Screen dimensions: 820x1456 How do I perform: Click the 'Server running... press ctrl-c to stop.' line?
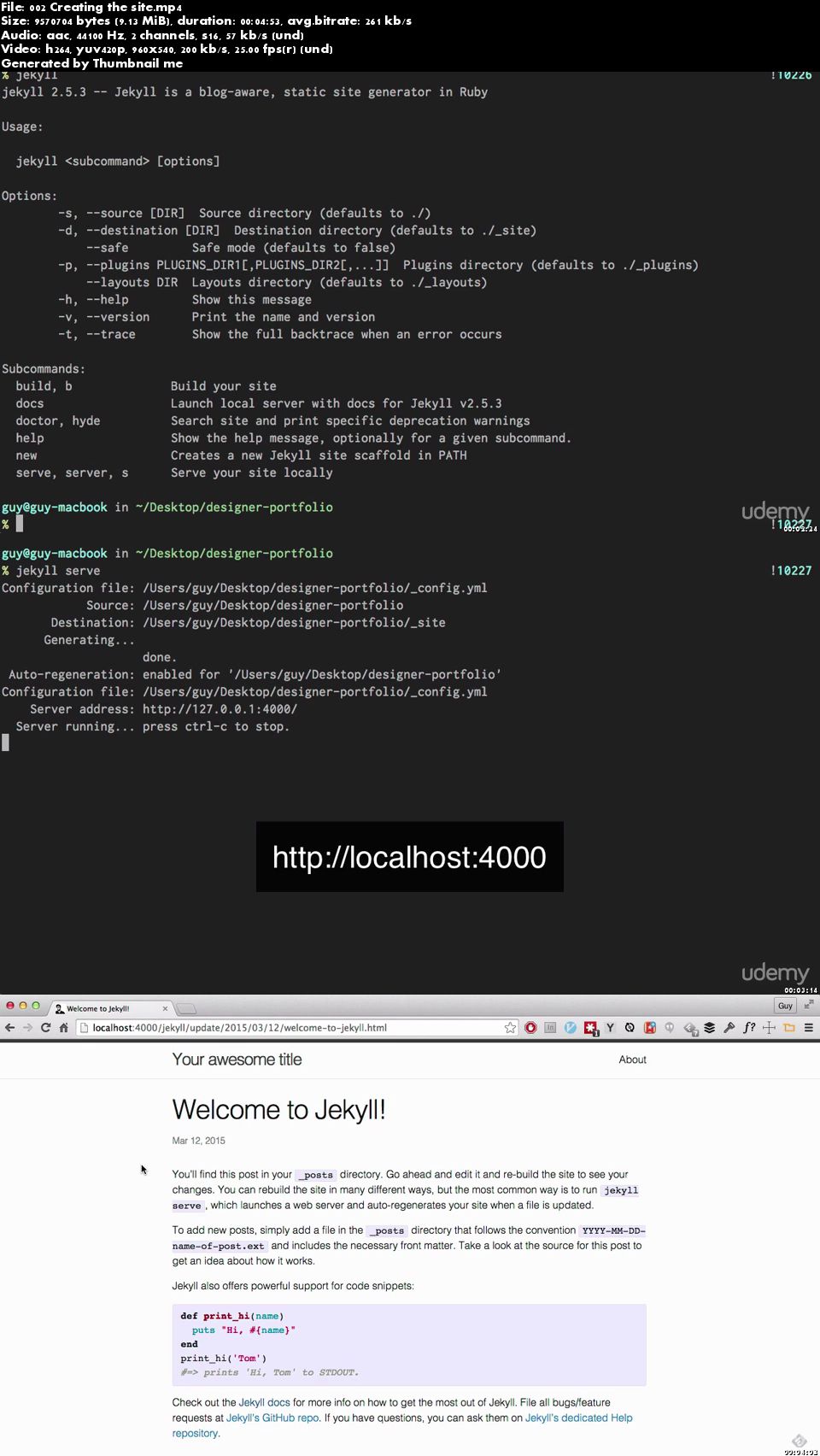(152, 726)
